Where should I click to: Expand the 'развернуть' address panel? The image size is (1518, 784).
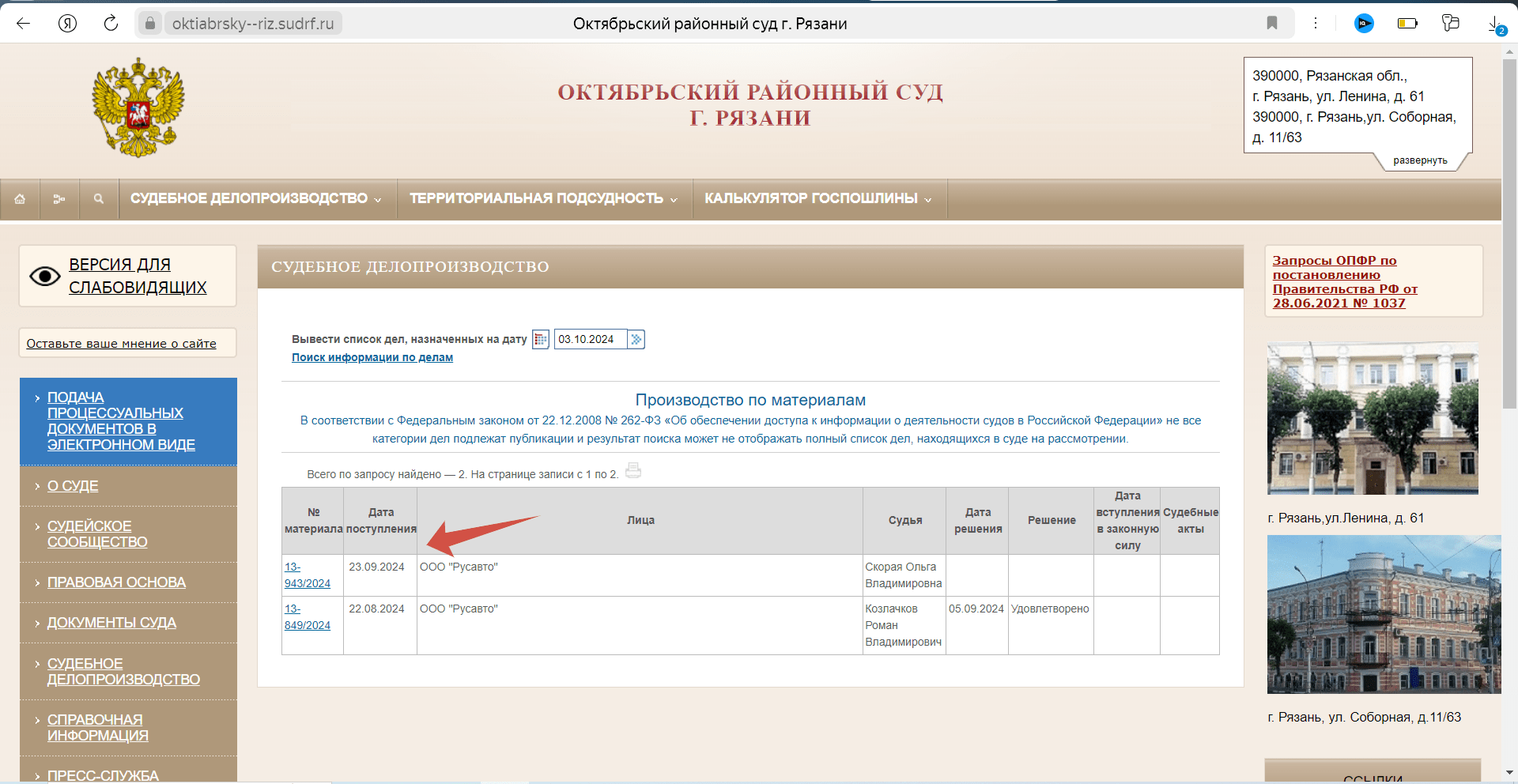[x=1420, y=160]
